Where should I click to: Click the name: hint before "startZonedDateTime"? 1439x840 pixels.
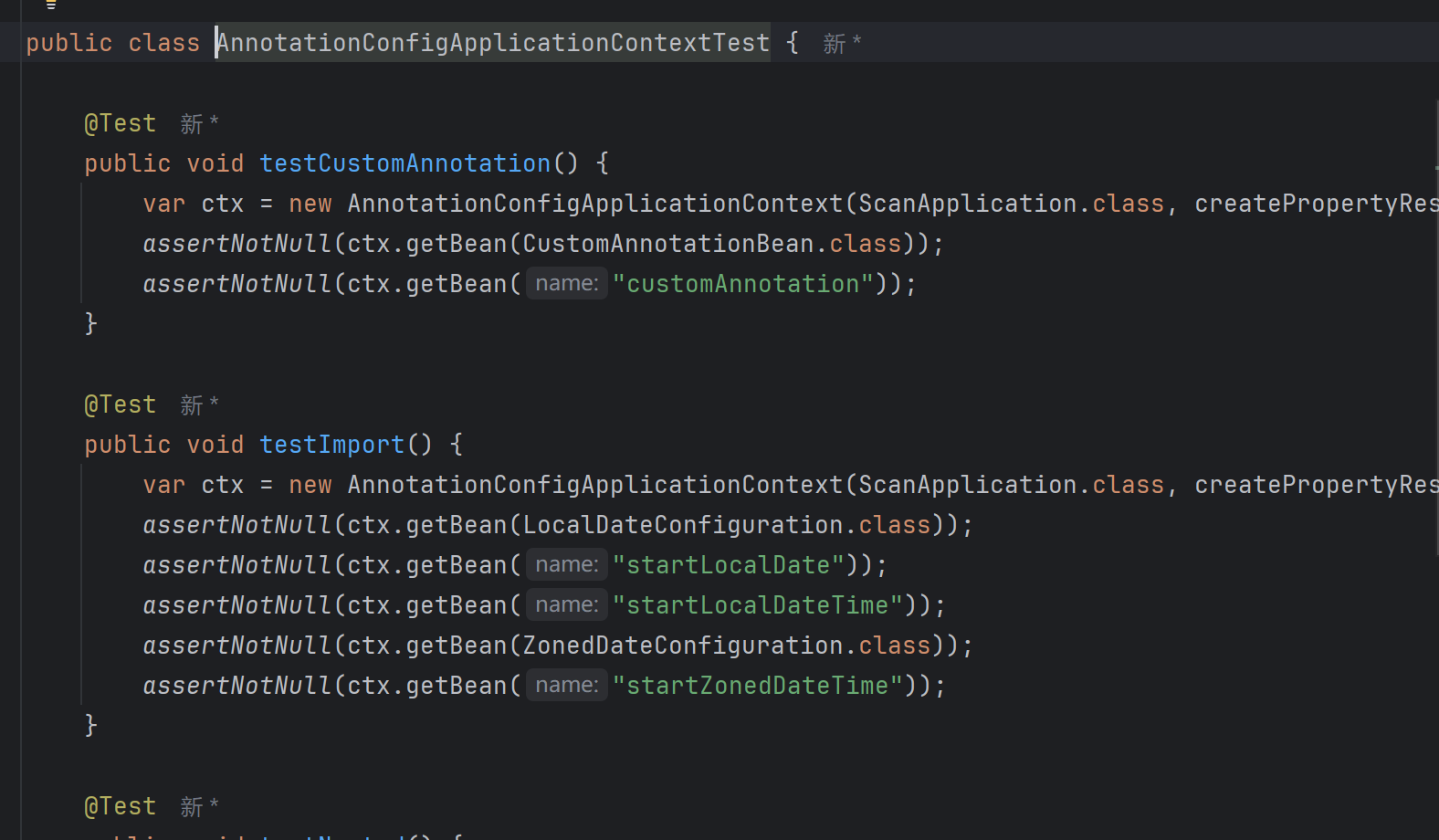point(567,686)
